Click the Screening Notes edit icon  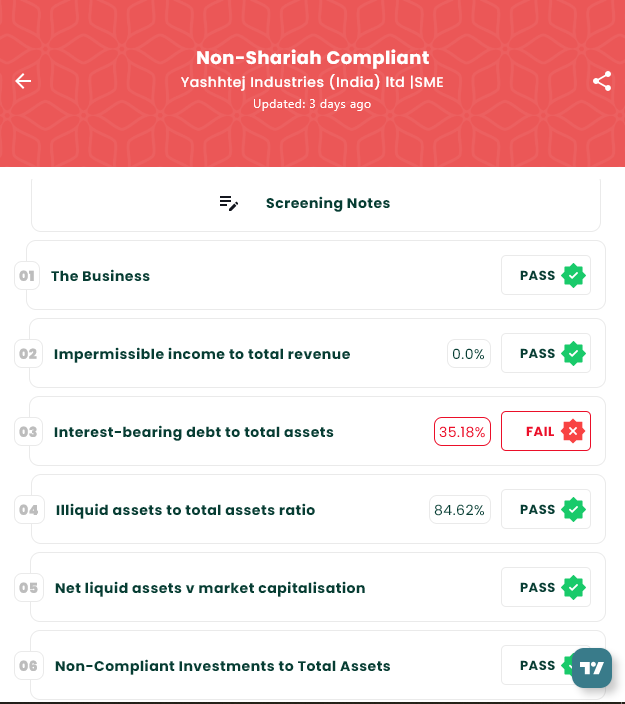[x=229, y=203]
